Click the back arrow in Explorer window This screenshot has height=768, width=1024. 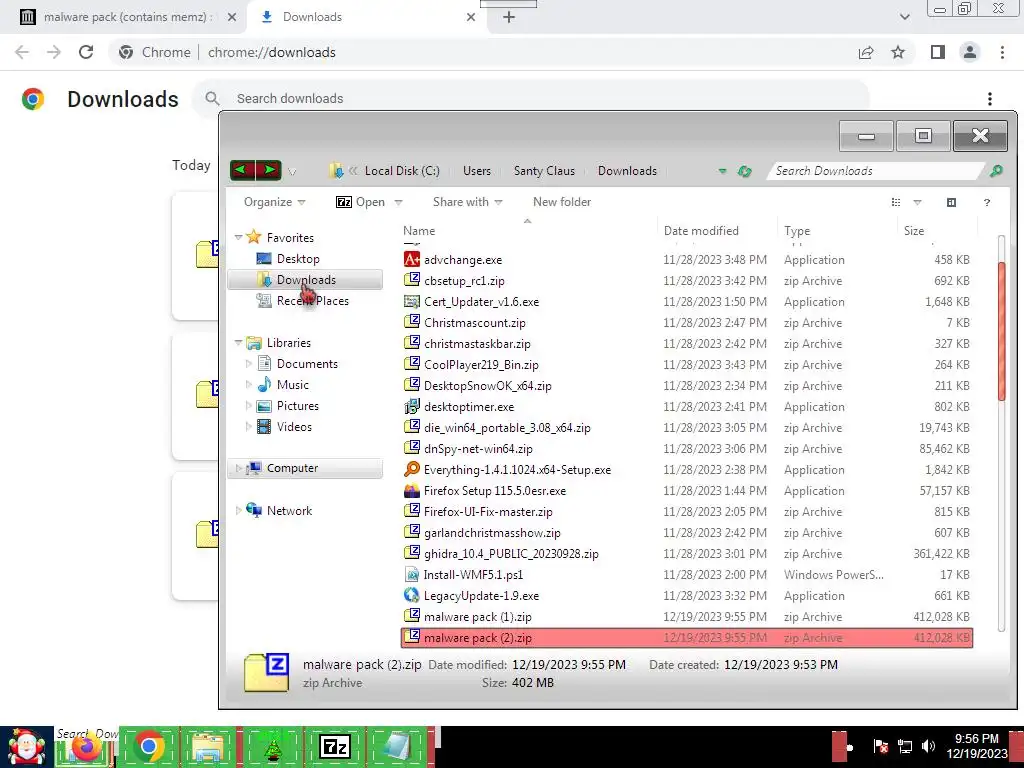[242, 170]
